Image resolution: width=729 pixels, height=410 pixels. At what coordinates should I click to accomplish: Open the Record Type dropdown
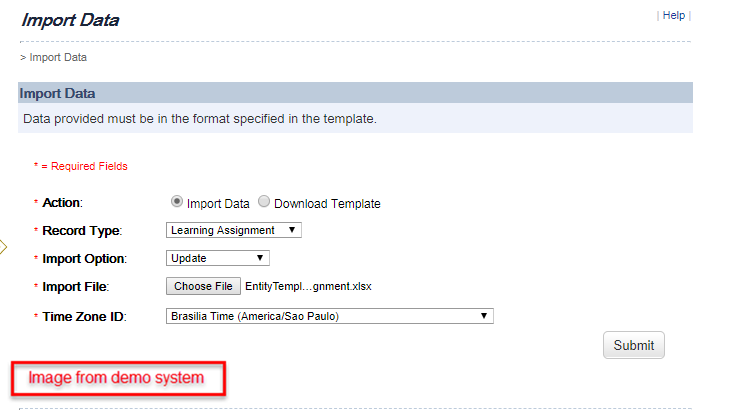(234, 230)
